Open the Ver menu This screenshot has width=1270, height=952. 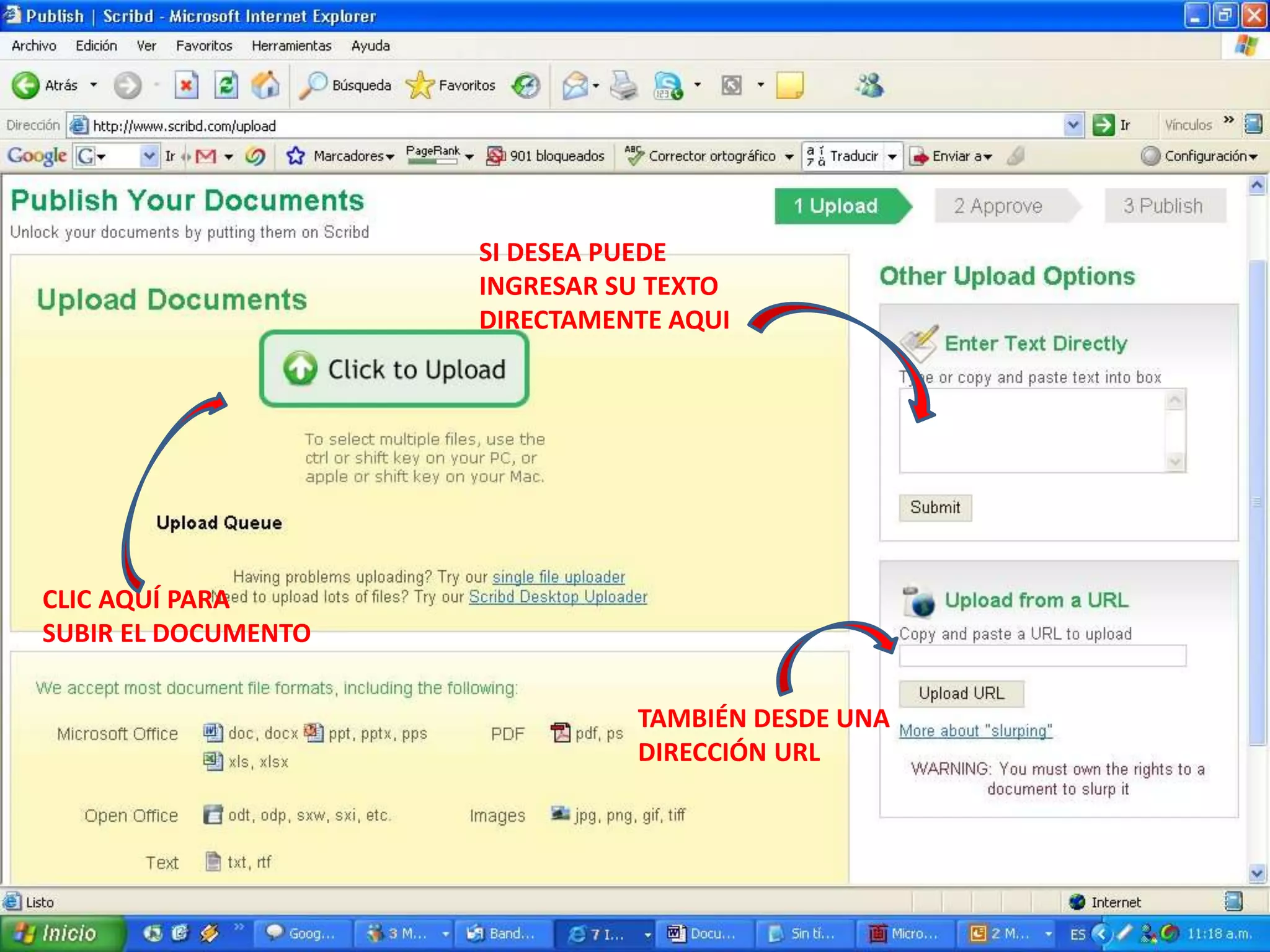click(x=146, y=46)
